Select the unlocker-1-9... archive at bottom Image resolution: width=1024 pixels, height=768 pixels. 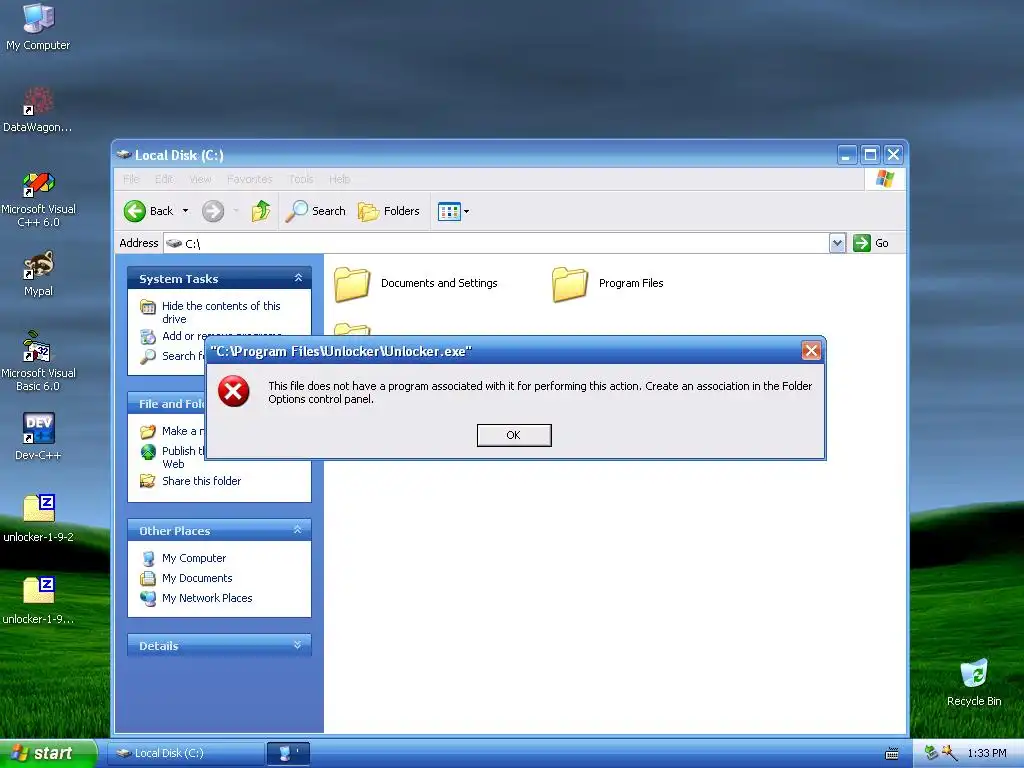[38, 600]
